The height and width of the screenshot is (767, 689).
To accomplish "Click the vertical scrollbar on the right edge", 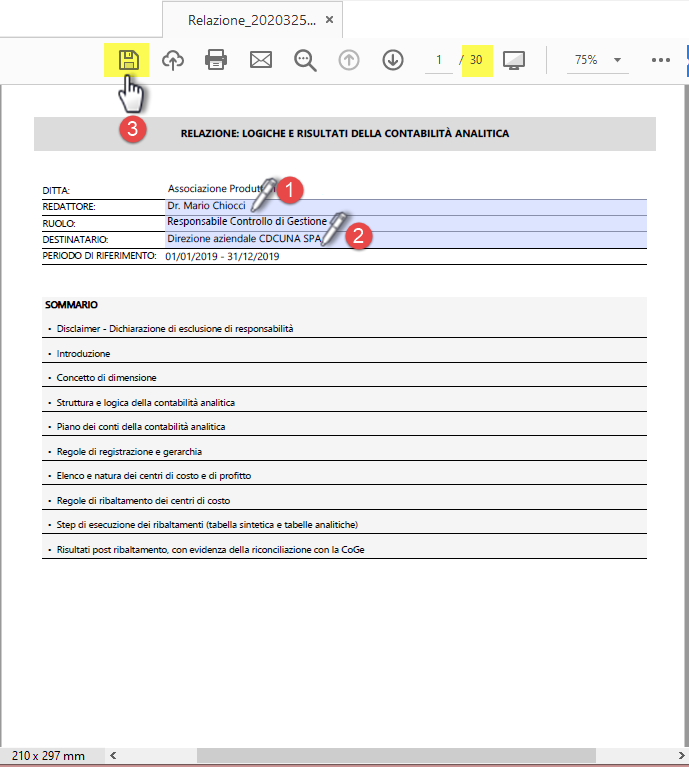I will pyautogui.click(x=686, y=416).
